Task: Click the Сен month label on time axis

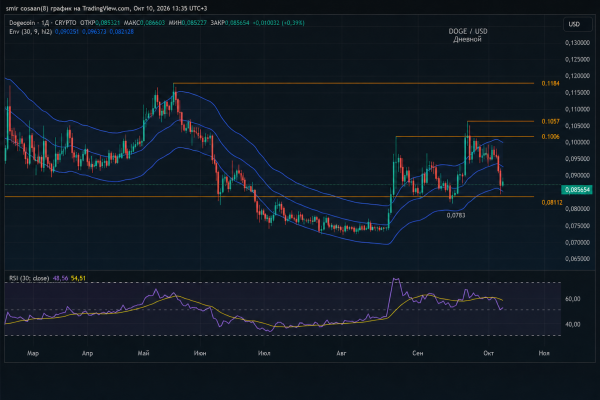Action: click(x=417, y=353)
